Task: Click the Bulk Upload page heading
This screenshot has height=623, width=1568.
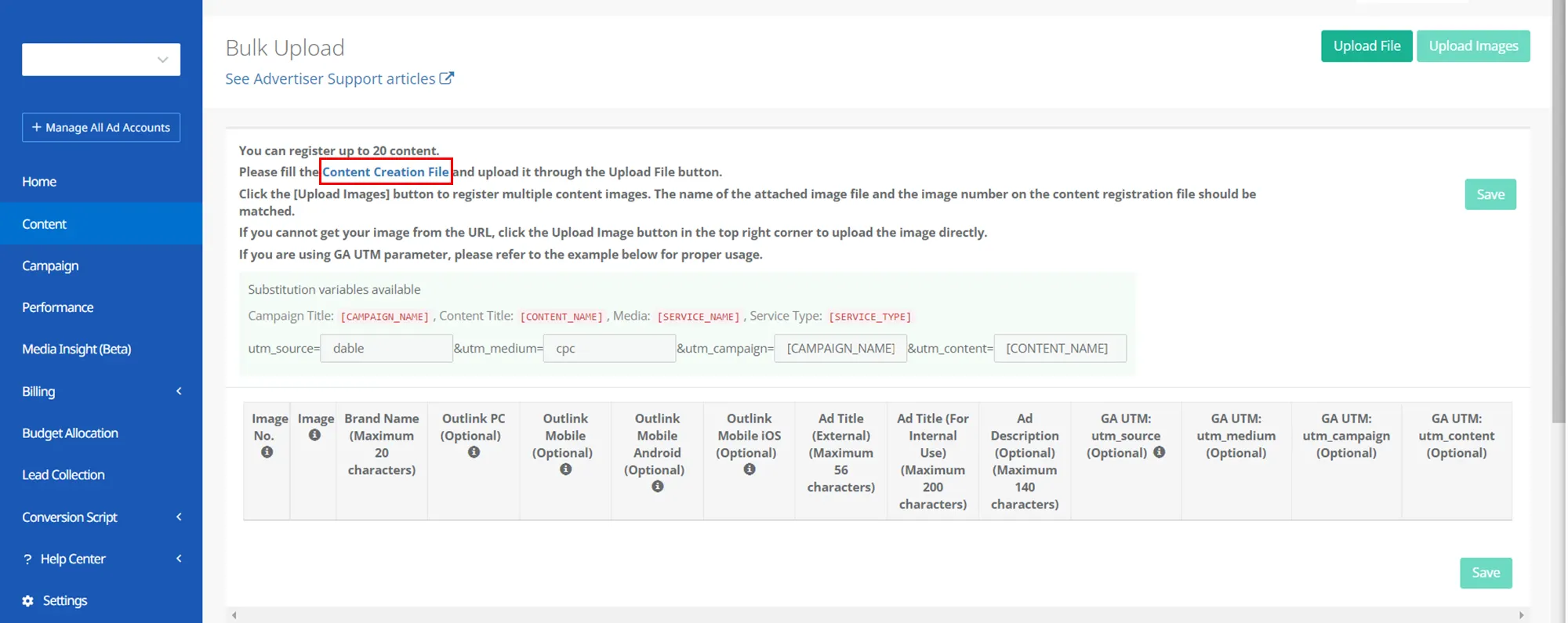Action: (285, 48)
